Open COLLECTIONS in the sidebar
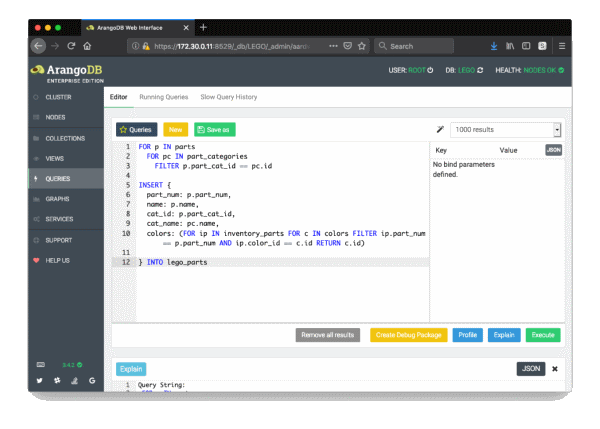The width and height of the screenshot is (600, 429). pyautogui.click(x=66, y=138)
